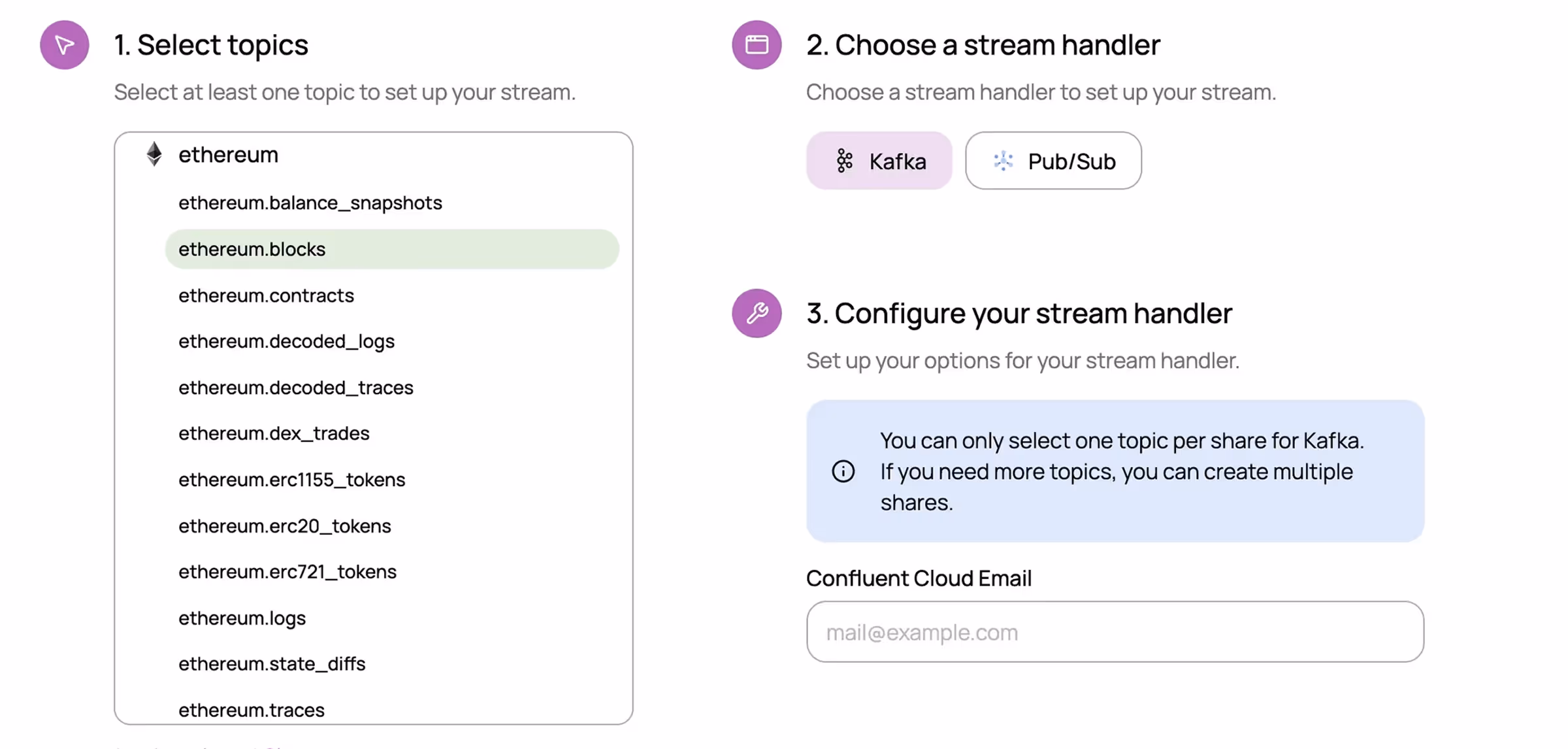Click the Kafka logo icon
The width and height of the screenshot is (1568, 749).
click(x=844, y=161)
